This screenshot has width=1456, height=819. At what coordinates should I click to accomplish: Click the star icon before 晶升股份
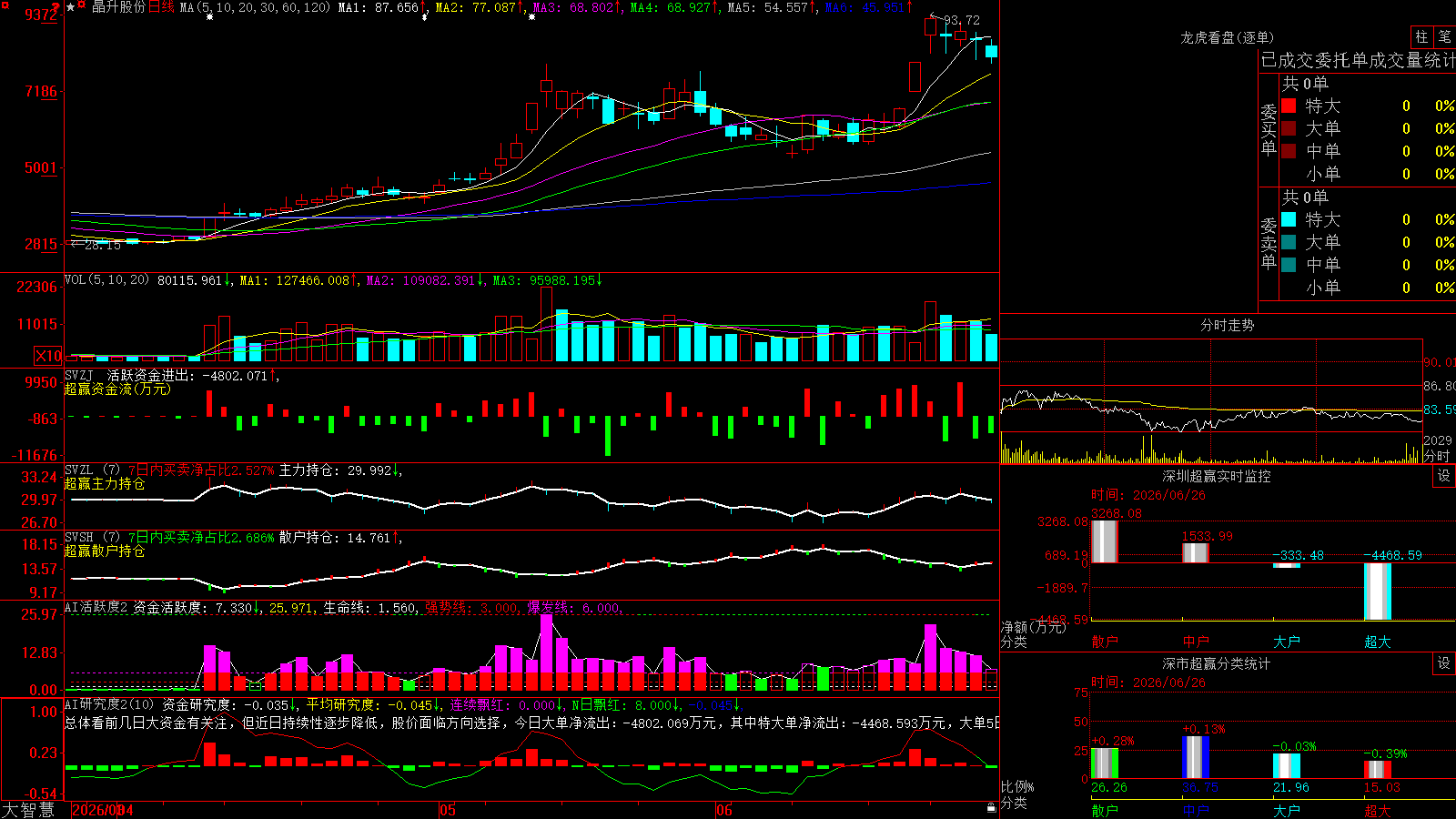(x=71, y=7)
